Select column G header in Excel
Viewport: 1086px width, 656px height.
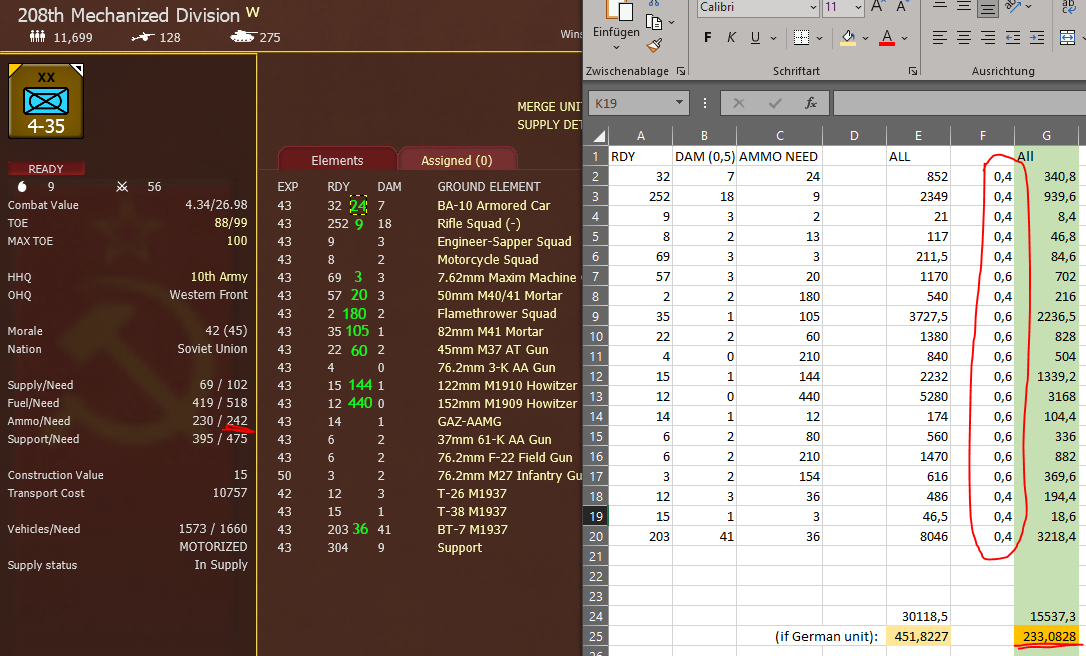[1046, 136]
